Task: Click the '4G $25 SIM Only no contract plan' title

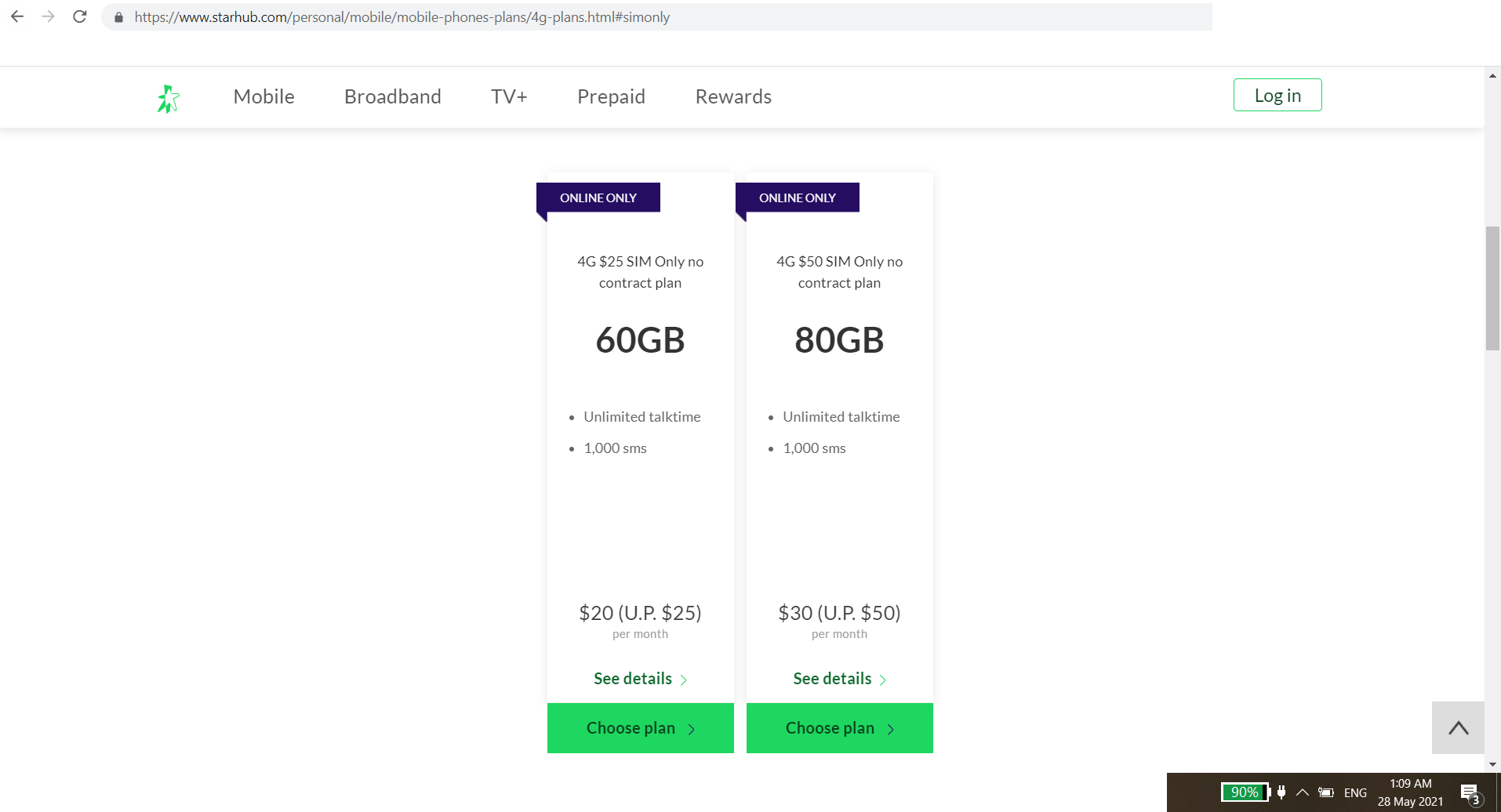Action: [640, 272]
